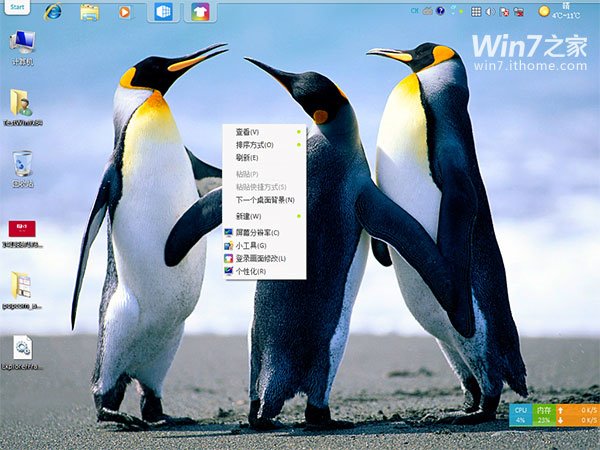Click the 内存 23% memory widget tile
Image resolution: width=600 pixels, height=450 pixels.
[x=544, y=415]
